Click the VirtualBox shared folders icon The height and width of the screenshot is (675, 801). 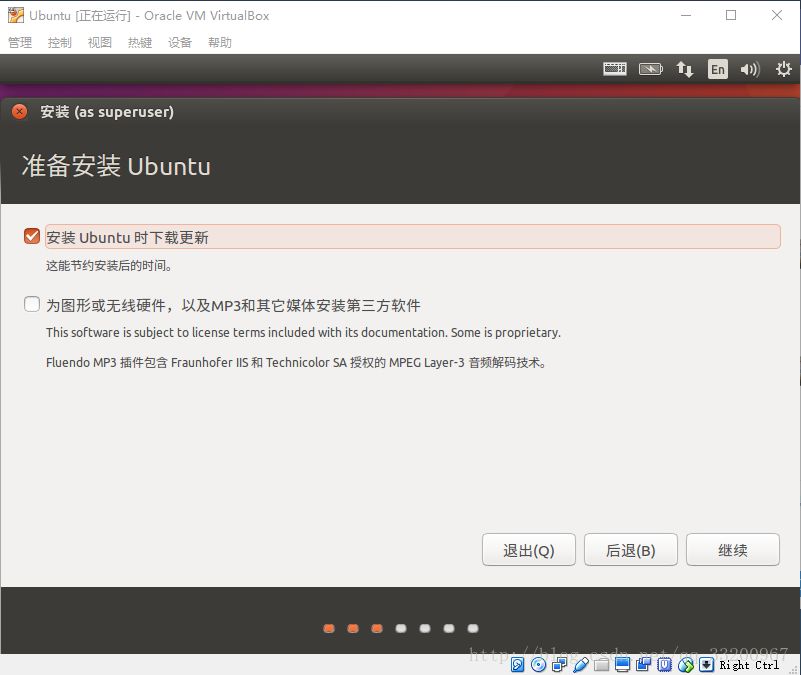(x=601, y=665)
